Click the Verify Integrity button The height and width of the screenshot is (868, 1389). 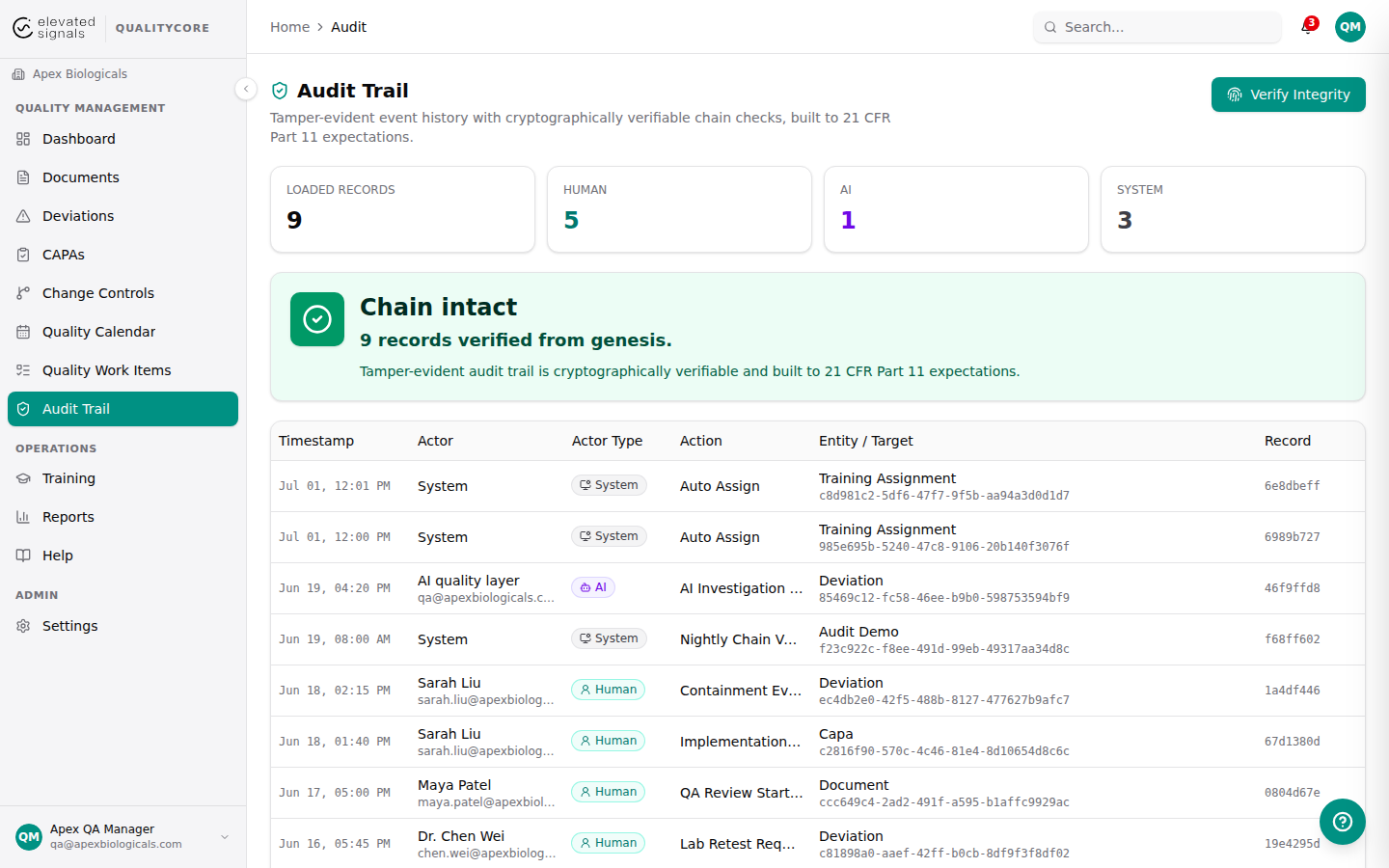tap(1288, 95)
